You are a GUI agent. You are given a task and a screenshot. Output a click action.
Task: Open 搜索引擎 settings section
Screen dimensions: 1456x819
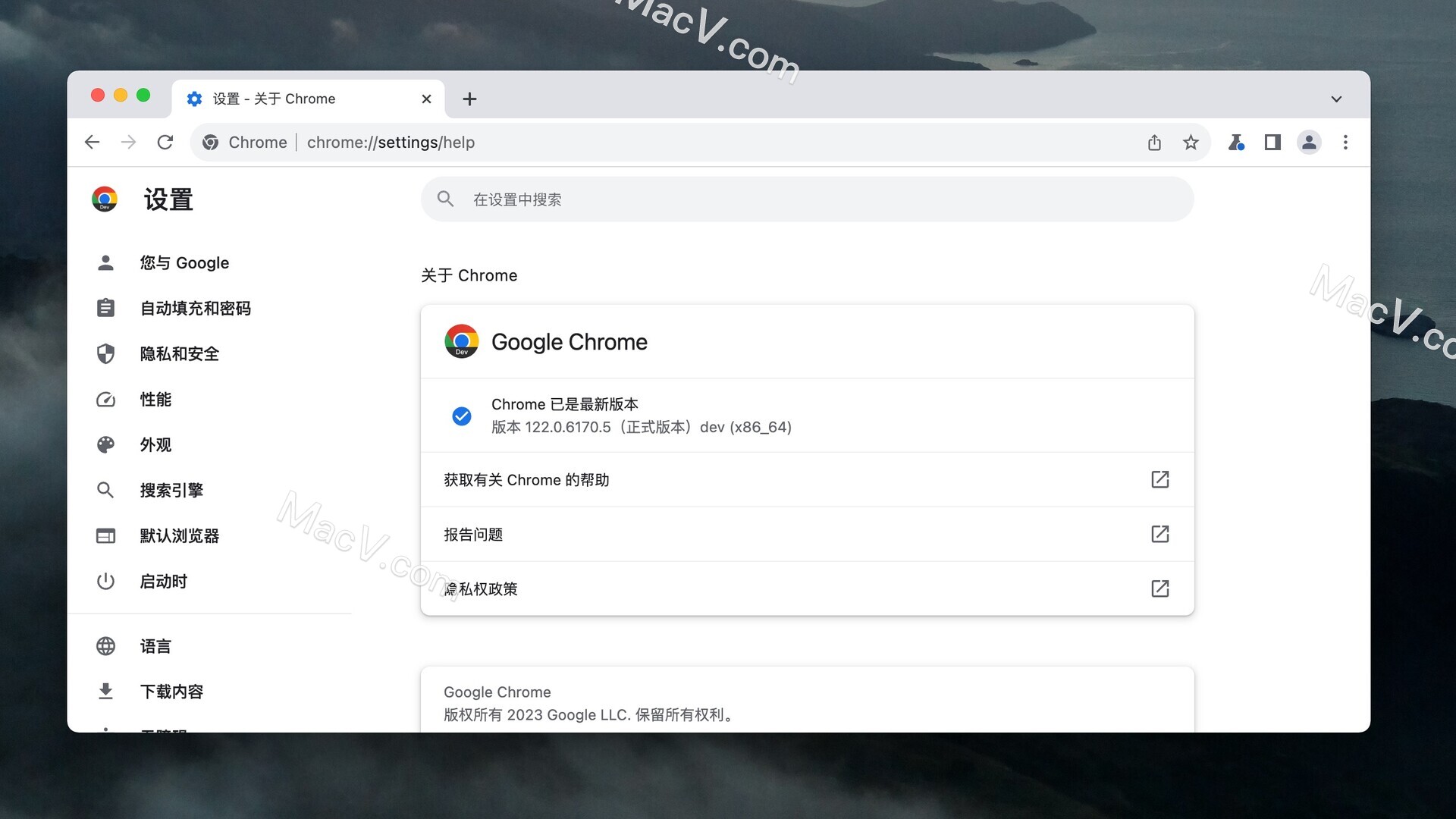click(171, 491)
